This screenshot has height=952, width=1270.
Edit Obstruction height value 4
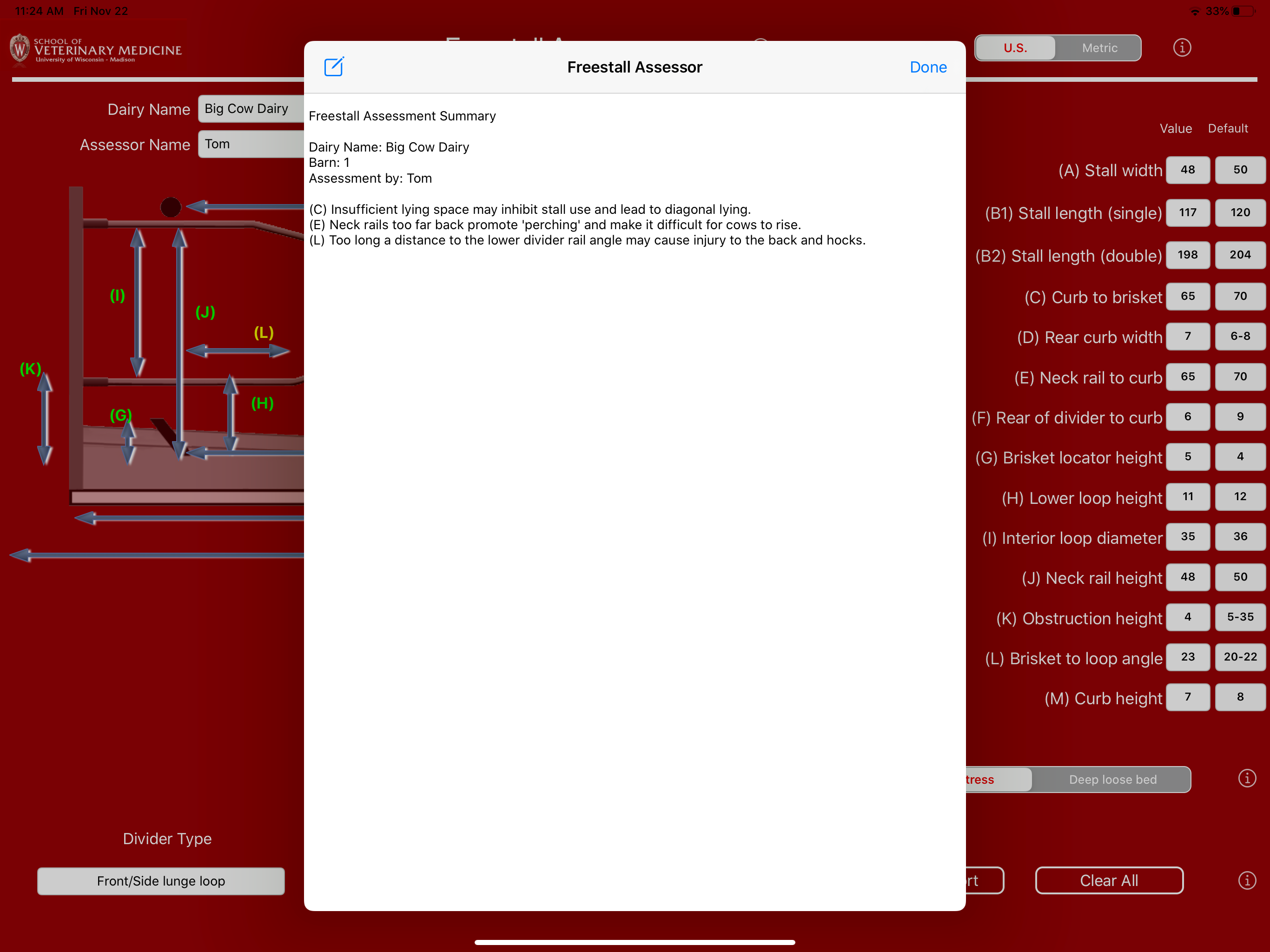[x=1187, y=617]
